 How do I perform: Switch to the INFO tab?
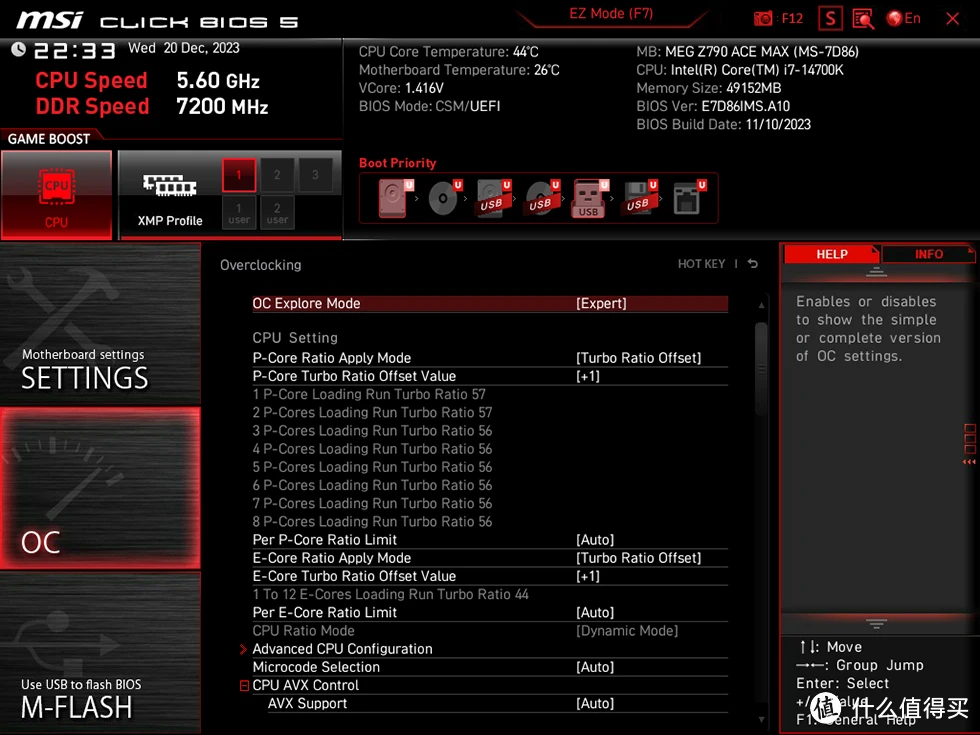(x=928, y=254)
